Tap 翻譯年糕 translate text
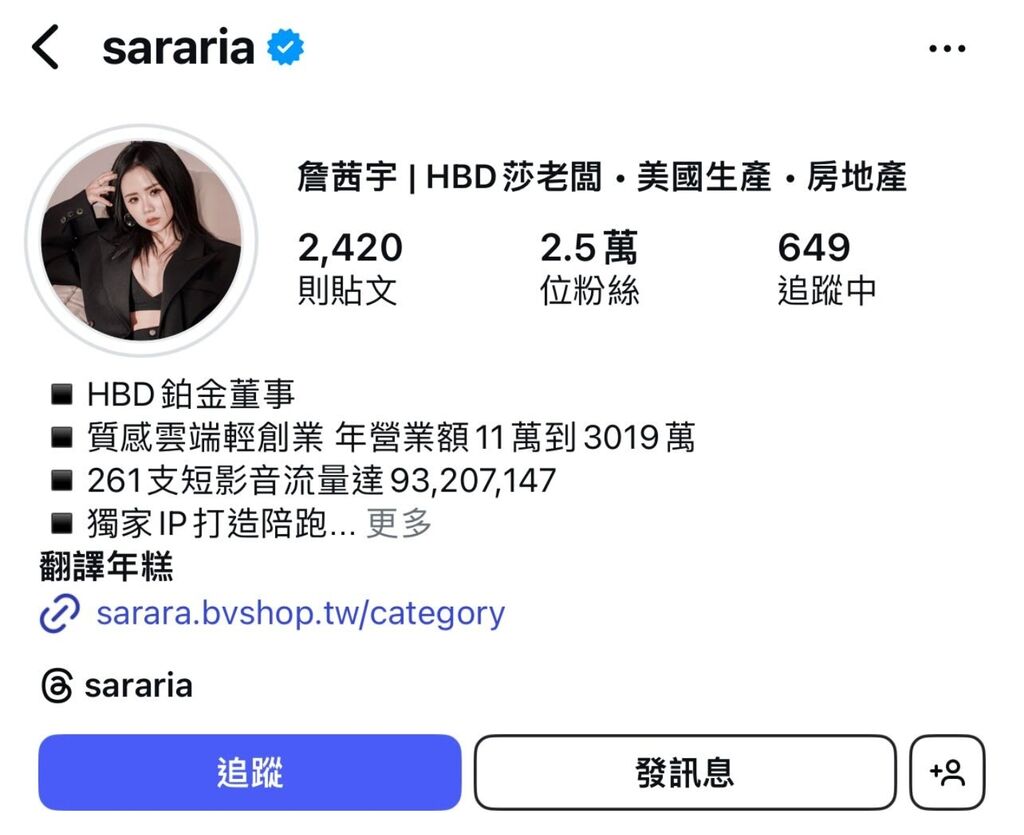Viewport: 1024px width, 835px height. [106, 567]
